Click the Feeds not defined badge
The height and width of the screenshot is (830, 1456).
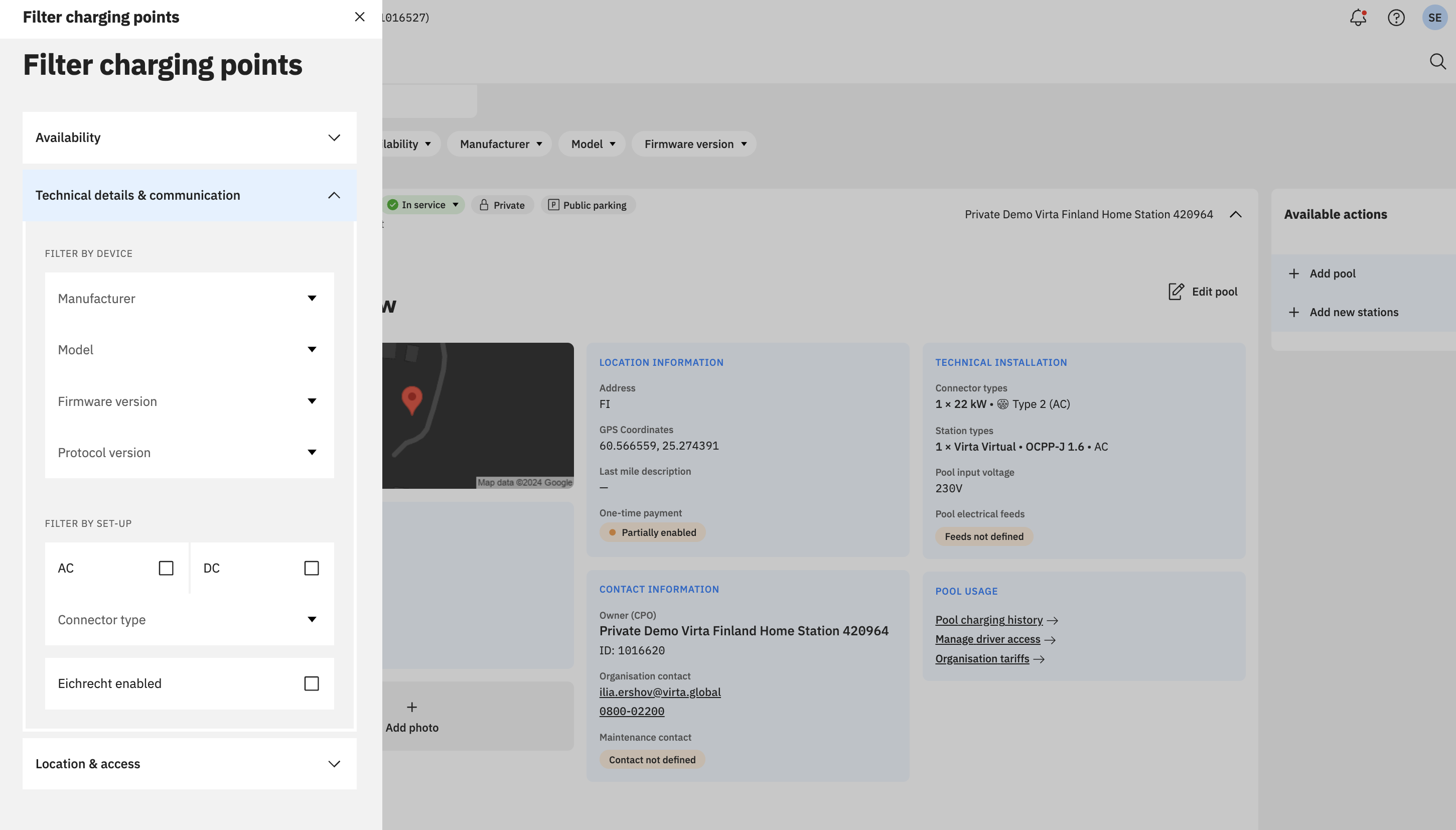tap(984, 536)
